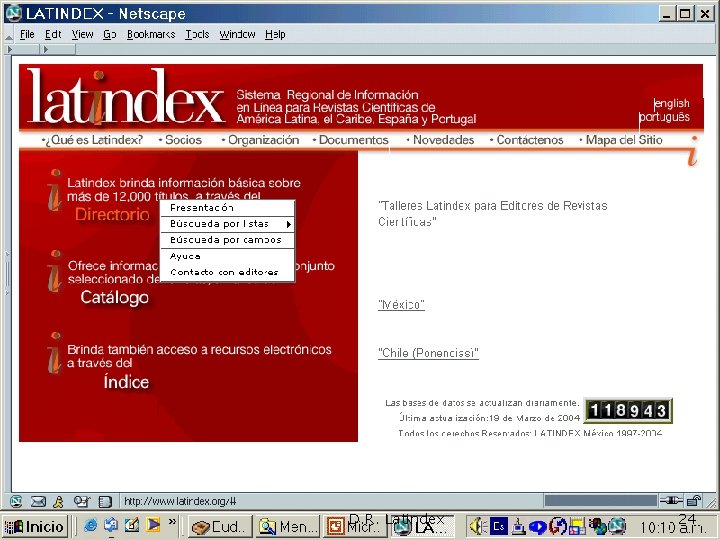
Task: Open the Help menu
Action: [x=275, y=34]
